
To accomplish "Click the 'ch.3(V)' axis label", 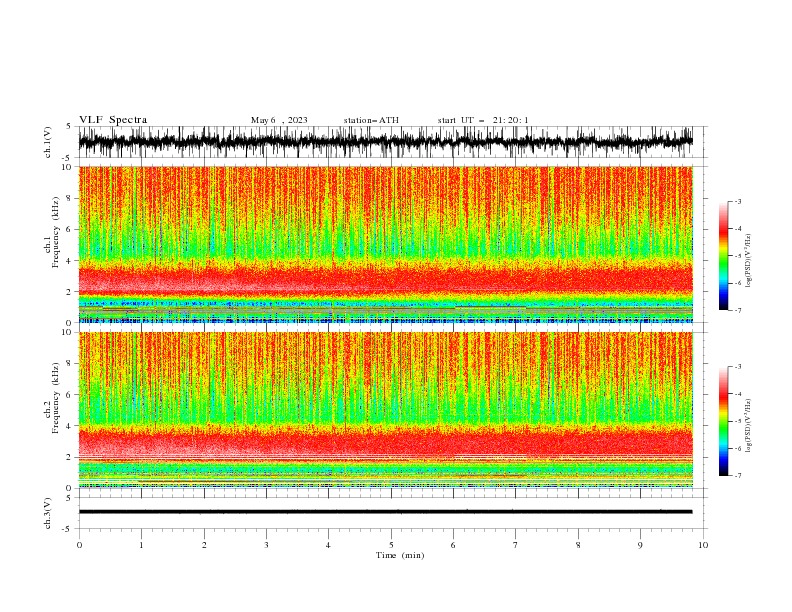I will coord(48,513).
